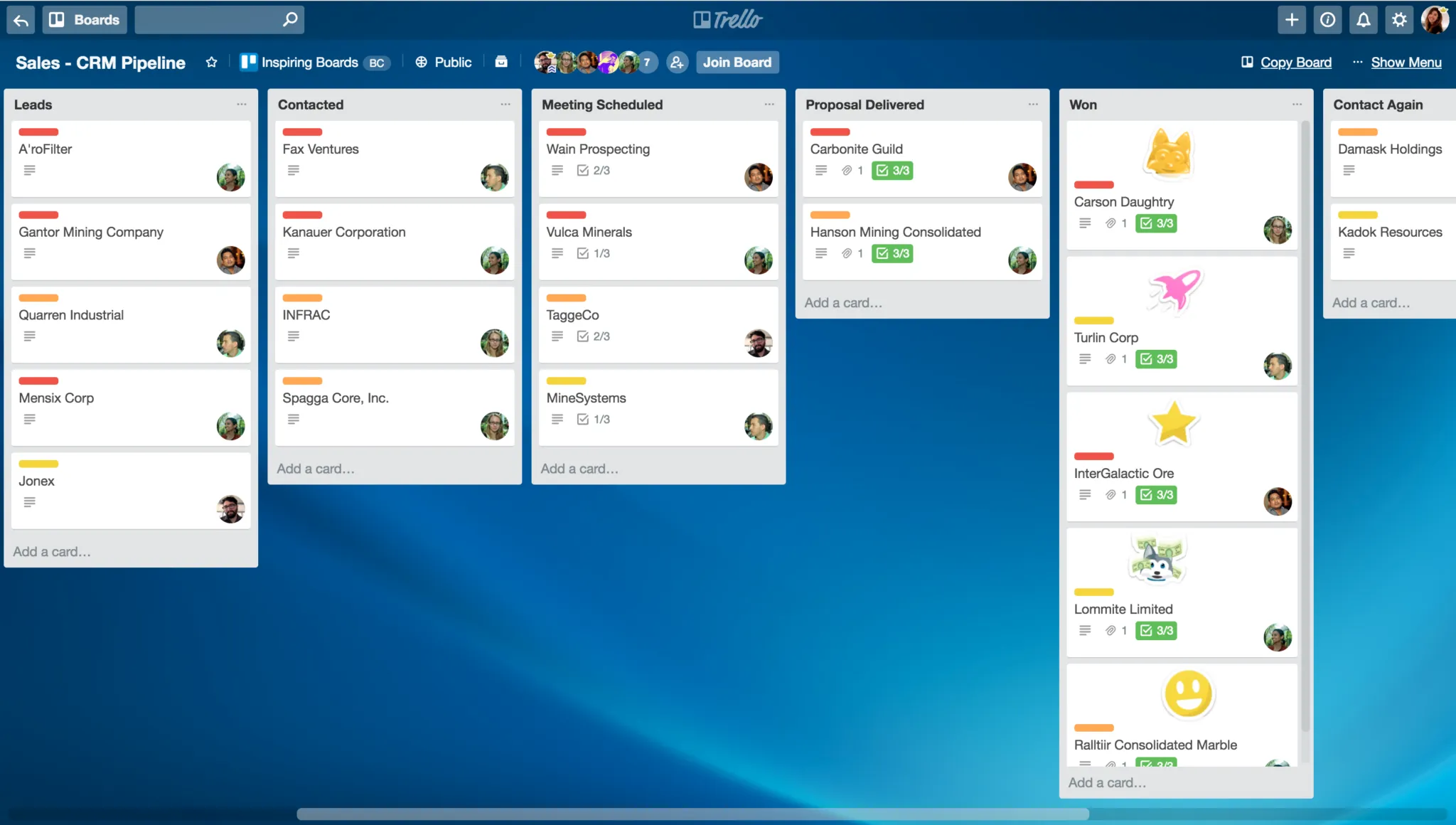Viewport: 1456px width, 825px height.
Task: Open the notifications bell
Action: tap(1363, 20)
